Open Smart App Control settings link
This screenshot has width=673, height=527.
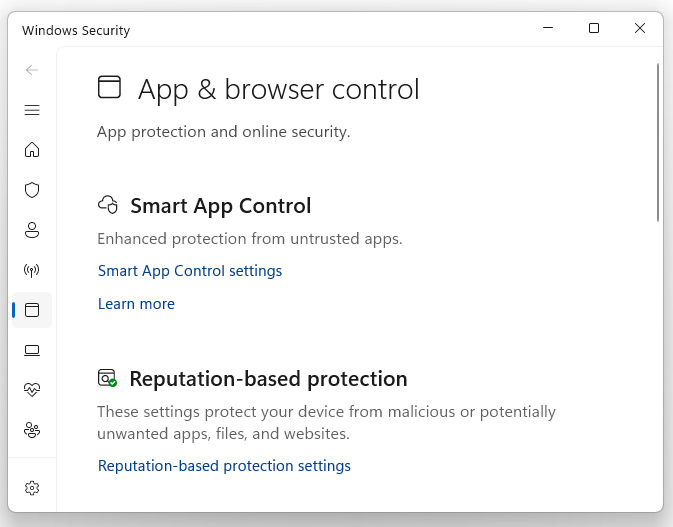click(190, 271)
